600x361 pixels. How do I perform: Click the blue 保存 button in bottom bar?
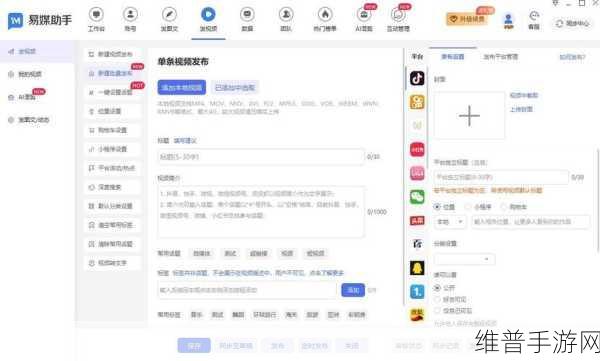tap(194, 346)
